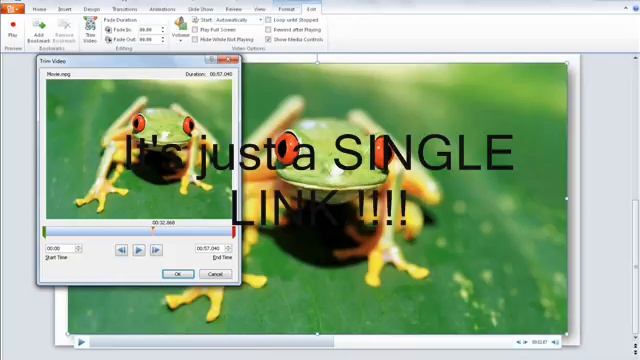The height and width of the screenshot is (360, 640).
Task: Open the Trim Video tool
Action: pos(90,29)
